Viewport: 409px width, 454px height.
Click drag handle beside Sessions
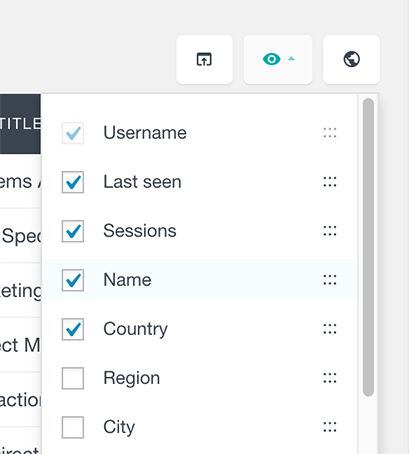point(330,231)
